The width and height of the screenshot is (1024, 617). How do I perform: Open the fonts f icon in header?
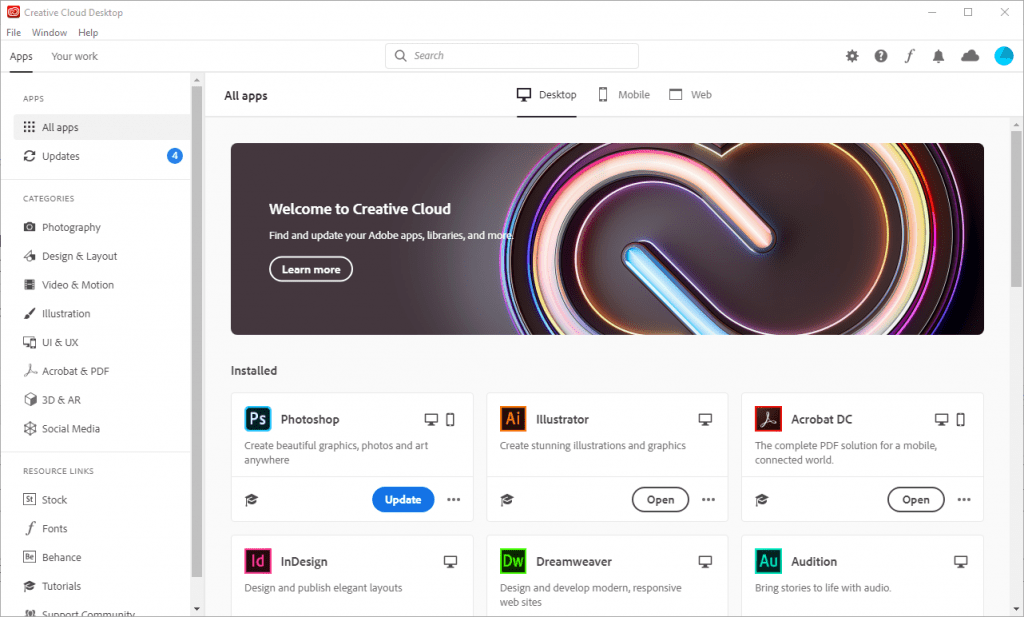tap(910, 56)
